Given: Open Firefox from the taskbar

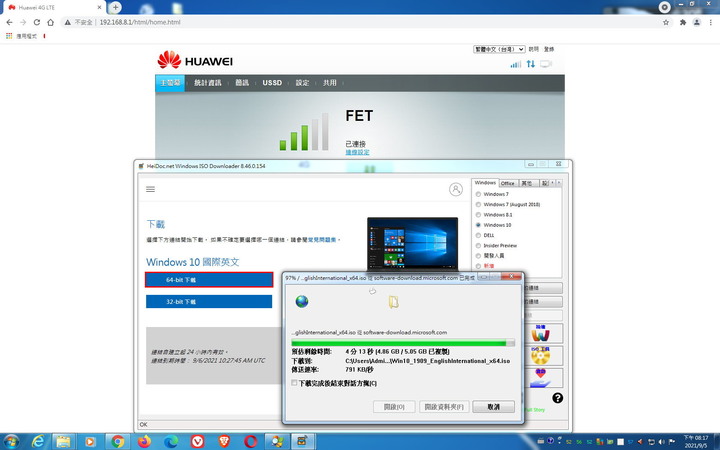Looking at the screenshot, I should (144, 442).
